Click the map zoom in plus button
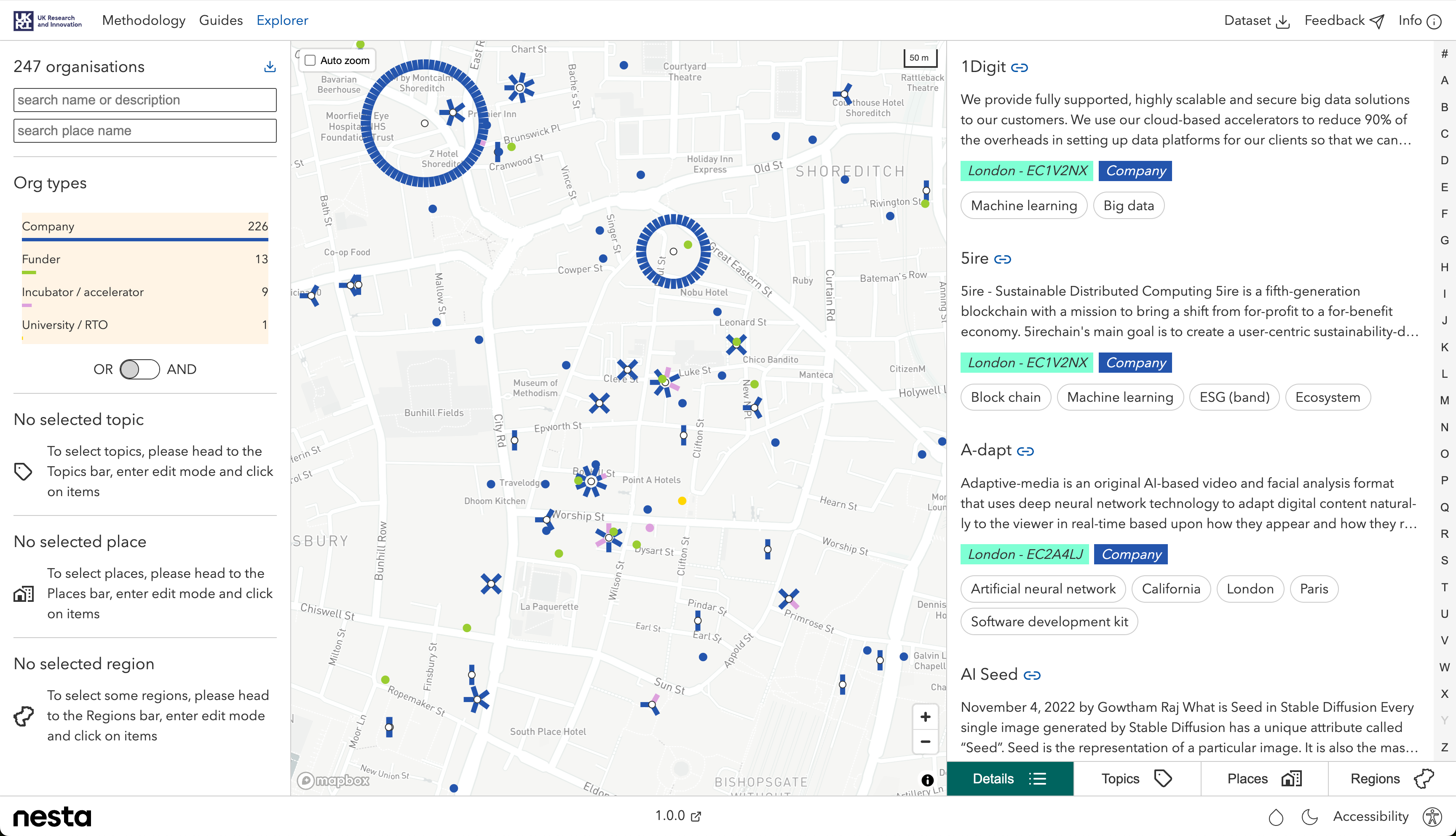The image size is (1456, 836). point(925,716)
